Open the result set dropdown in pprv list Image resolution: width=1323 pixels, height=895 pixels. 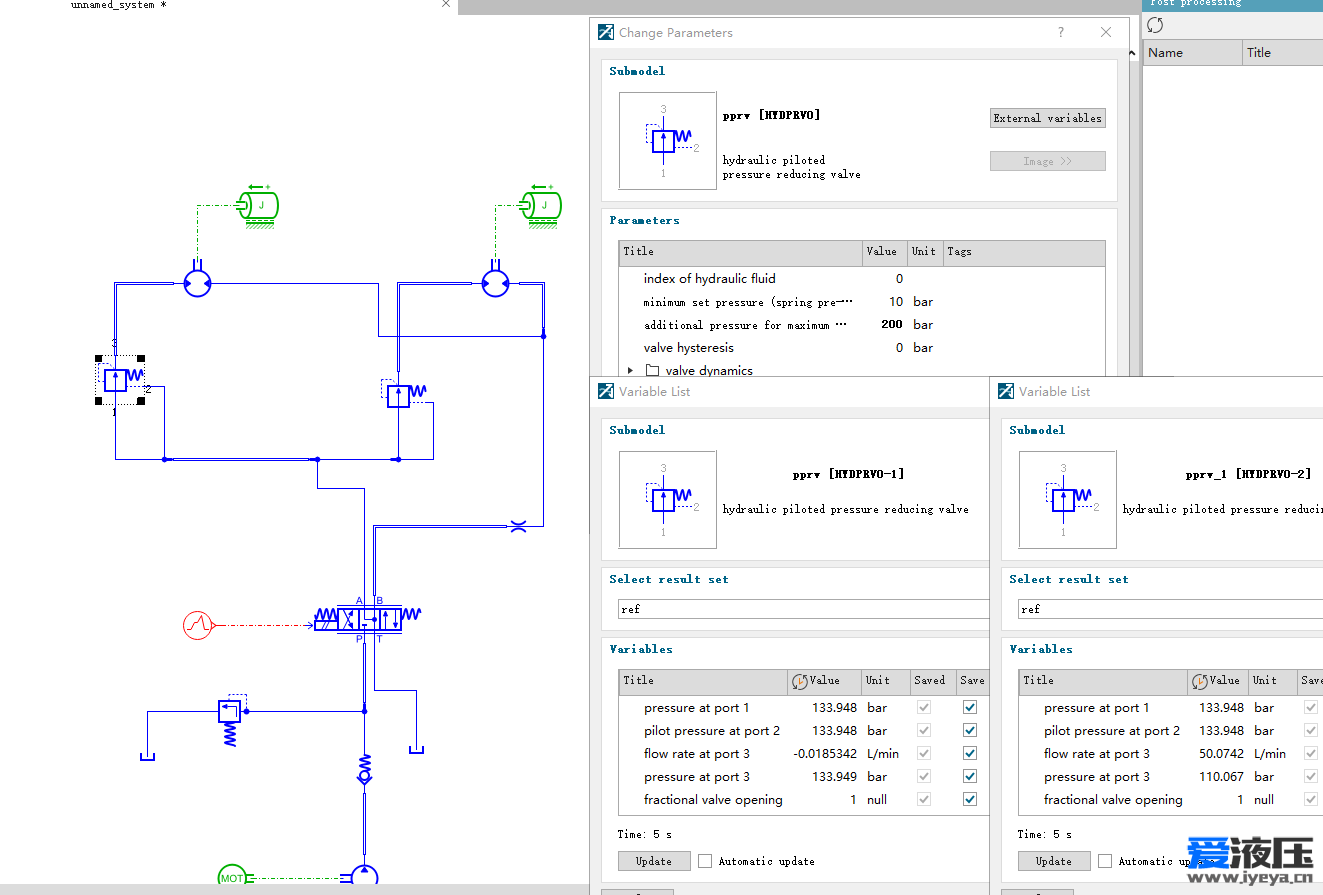point(804,609)
